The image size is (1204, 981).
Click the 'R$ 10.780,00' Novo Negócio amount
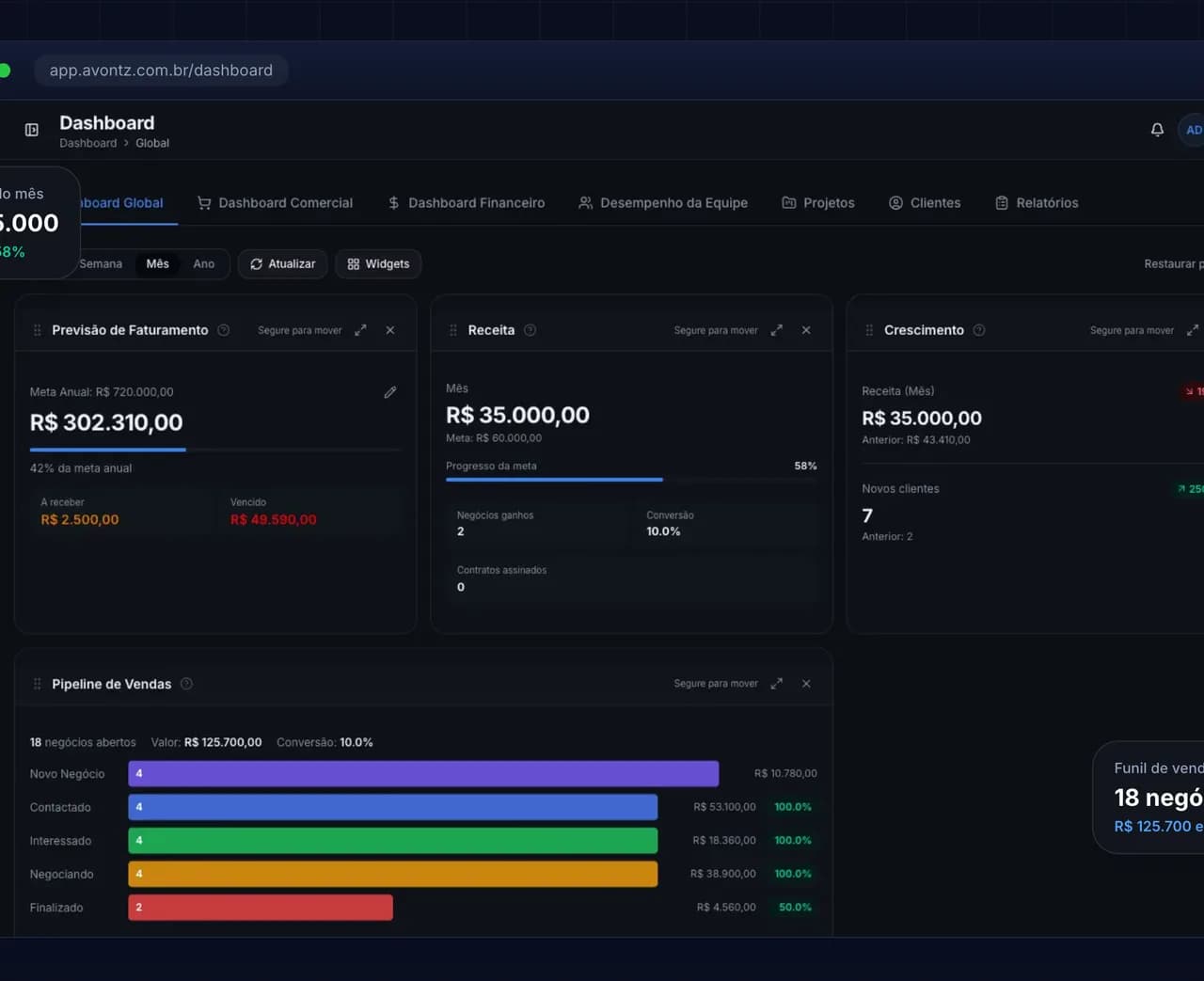tap(785, 774)
